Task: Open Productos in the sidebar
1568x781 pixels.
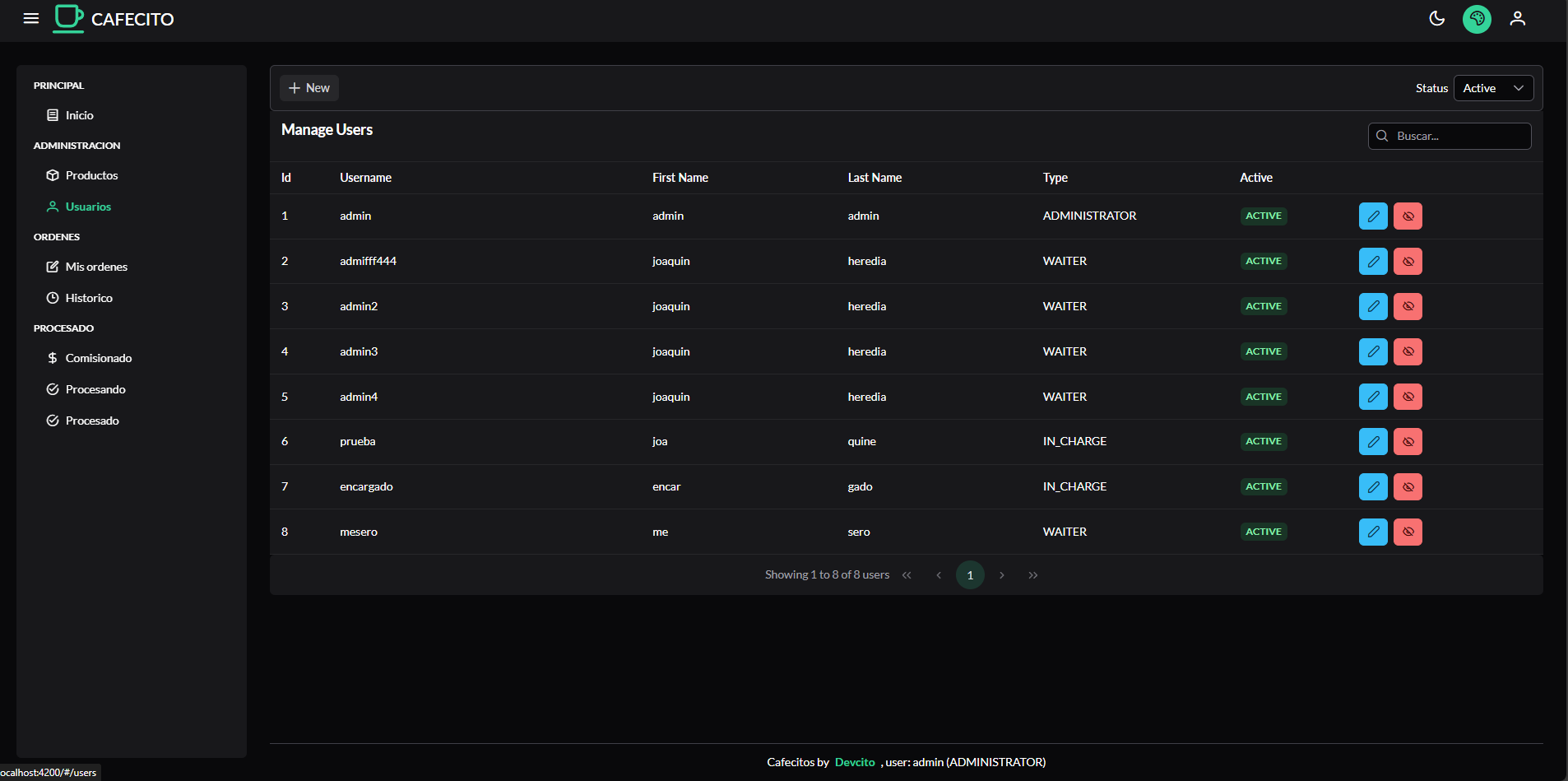Action: point(91,175)
